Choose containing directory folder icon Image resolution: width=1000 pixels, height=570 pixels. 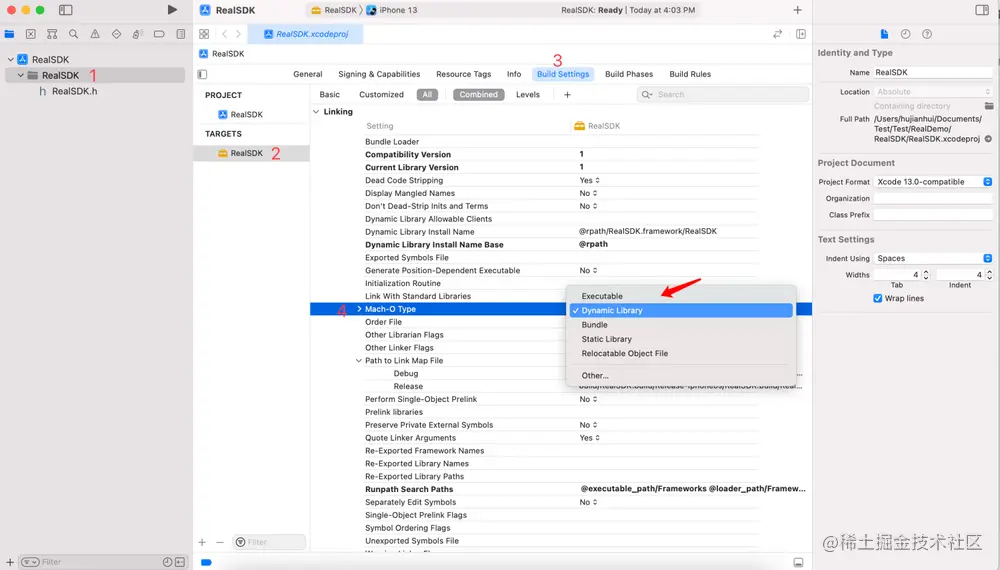point(989,106)
